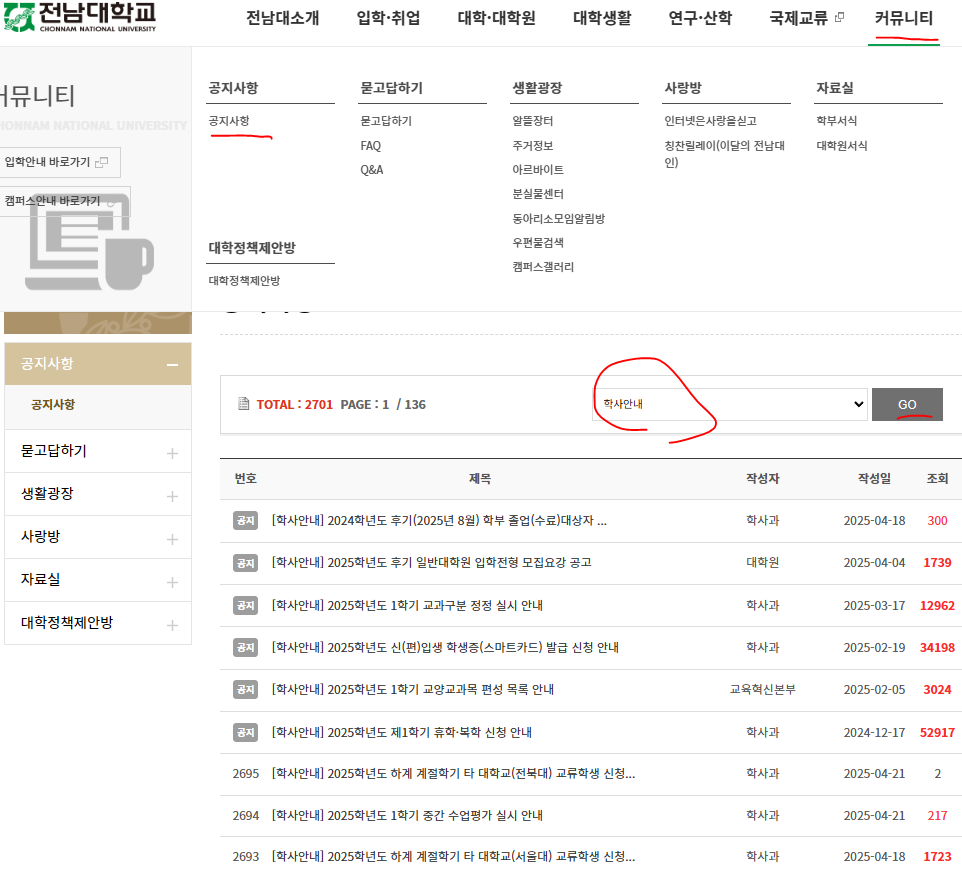Open the 대학생활 top menu
Viewport: 962px width, 874px height.
point(602,18)
